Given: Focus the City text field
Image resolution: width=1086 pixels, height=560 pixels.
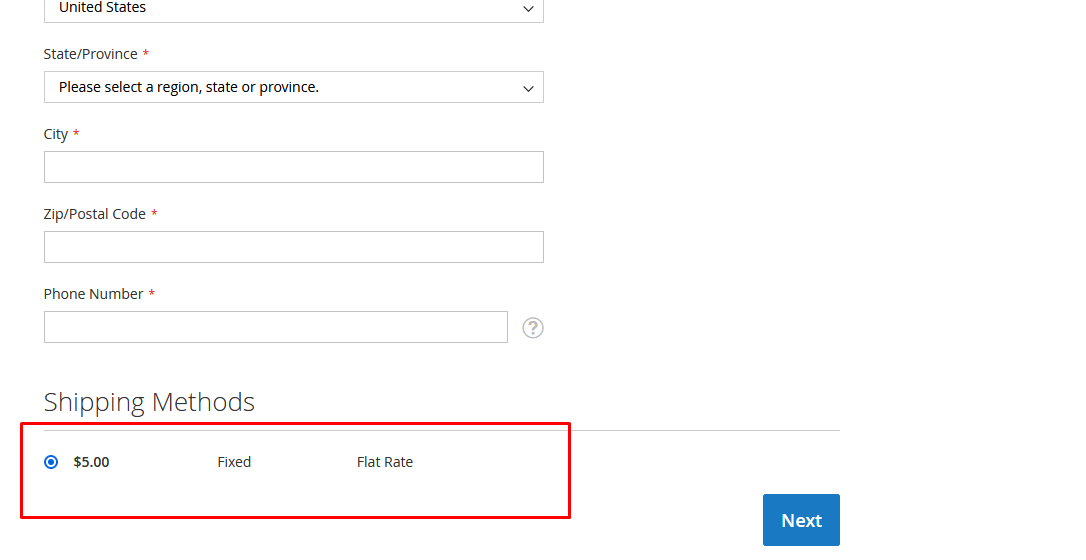Looking at the screenshot, I should tap(293, 167).
